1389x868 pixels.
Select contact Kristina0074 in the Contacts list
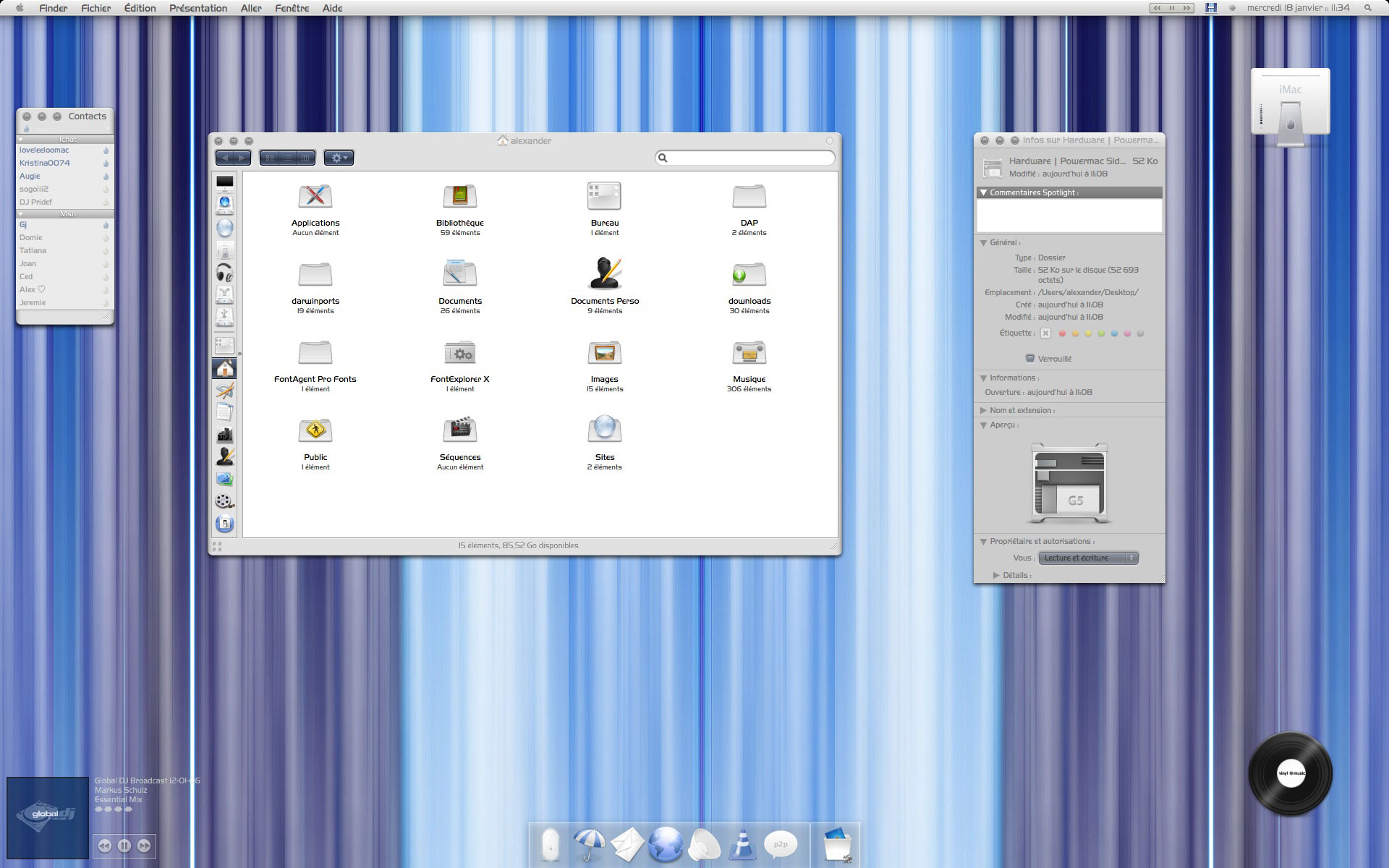point(45,163)
